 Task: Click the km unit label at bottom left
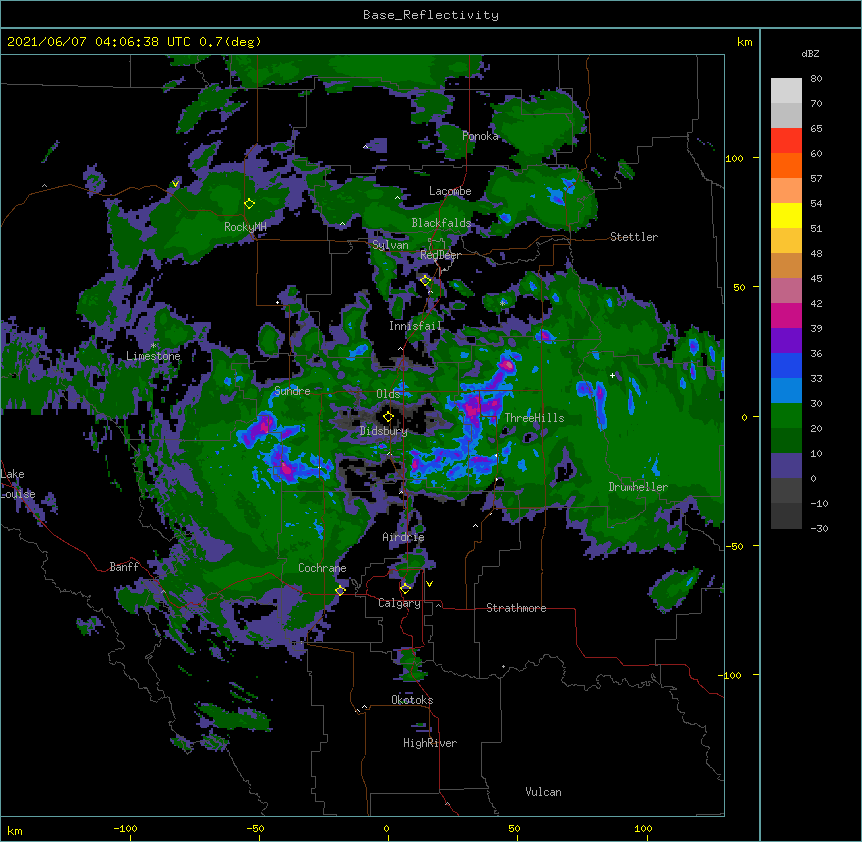click(x=14, y=830)
